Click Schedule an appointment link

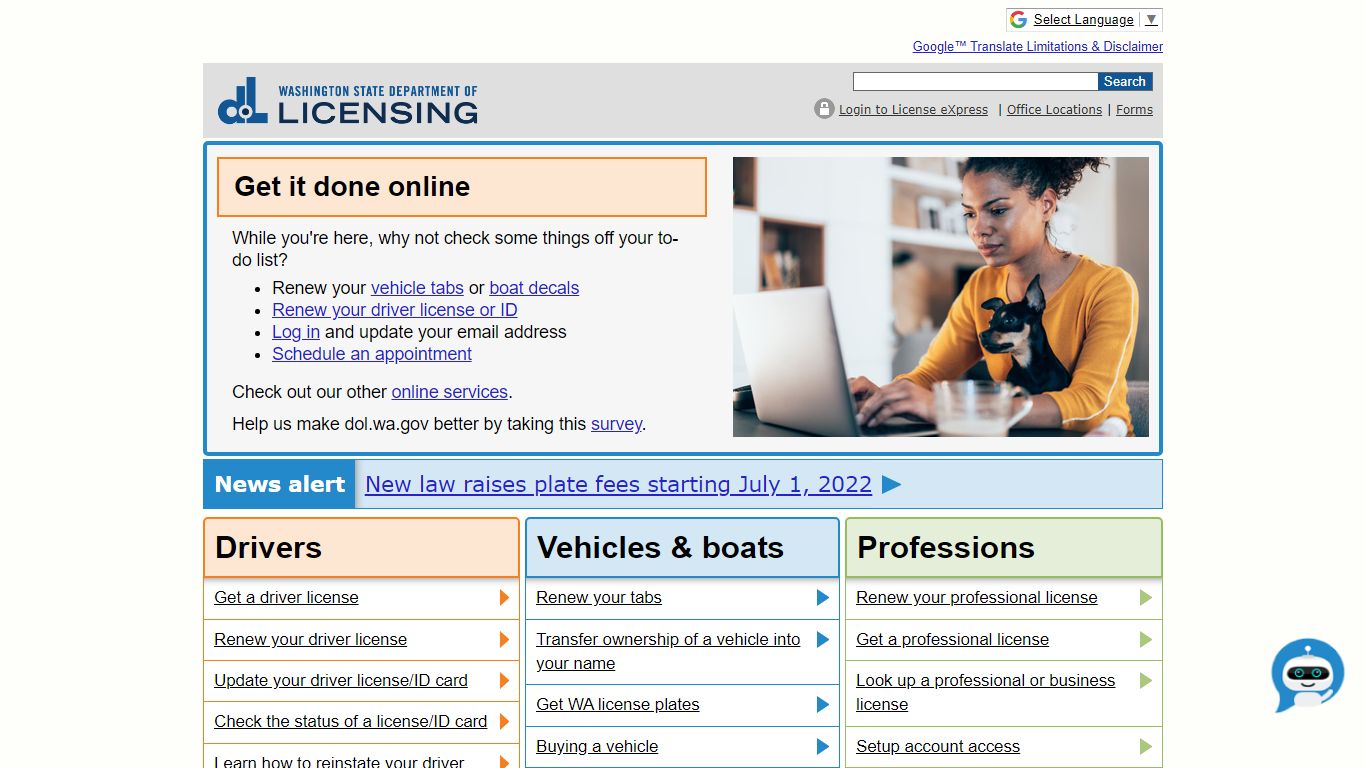[x=372, y=354]
